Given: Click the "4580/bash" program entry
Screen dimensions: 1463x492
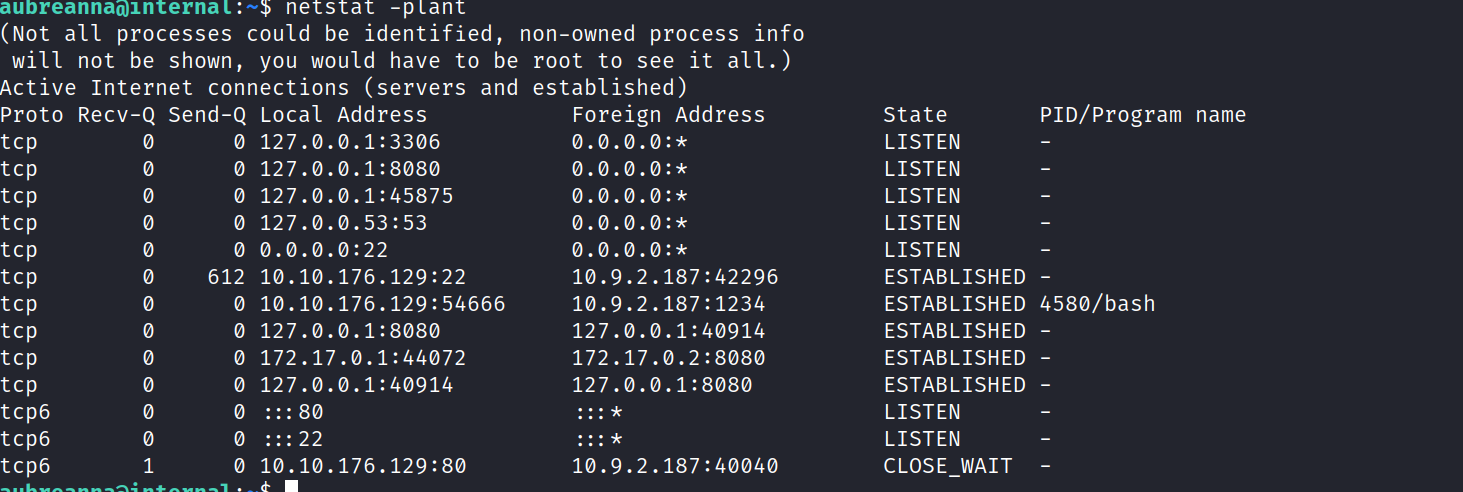Looking at the screenshot, I should pyautogui.click(x=1098, y=304).
